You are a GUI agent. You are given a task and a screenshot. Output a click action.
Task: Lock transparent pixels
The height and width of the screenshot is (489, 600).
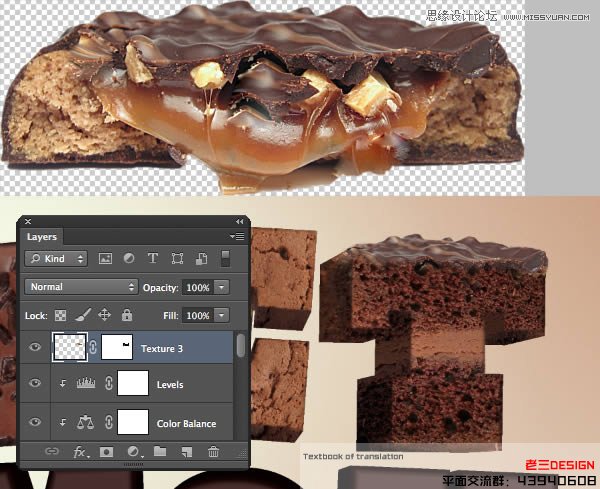coord(60,316)
